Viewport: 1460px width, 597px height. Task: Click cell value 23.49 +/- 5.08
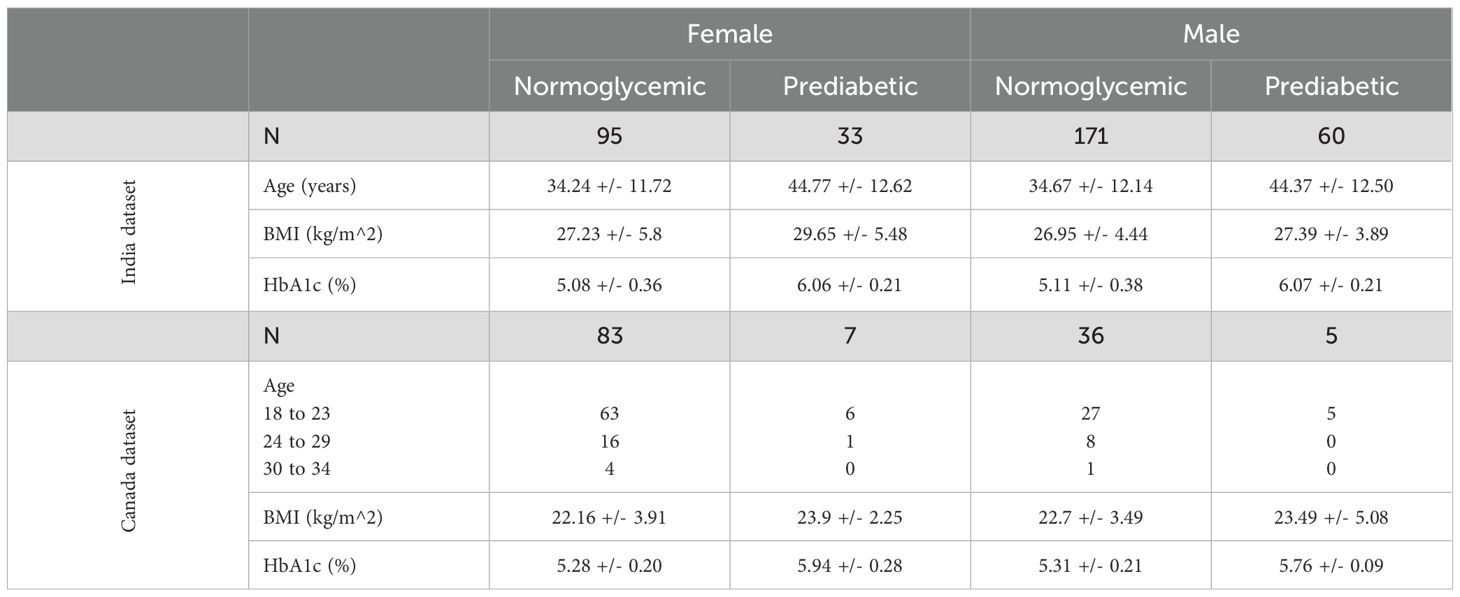[1331, 517]
